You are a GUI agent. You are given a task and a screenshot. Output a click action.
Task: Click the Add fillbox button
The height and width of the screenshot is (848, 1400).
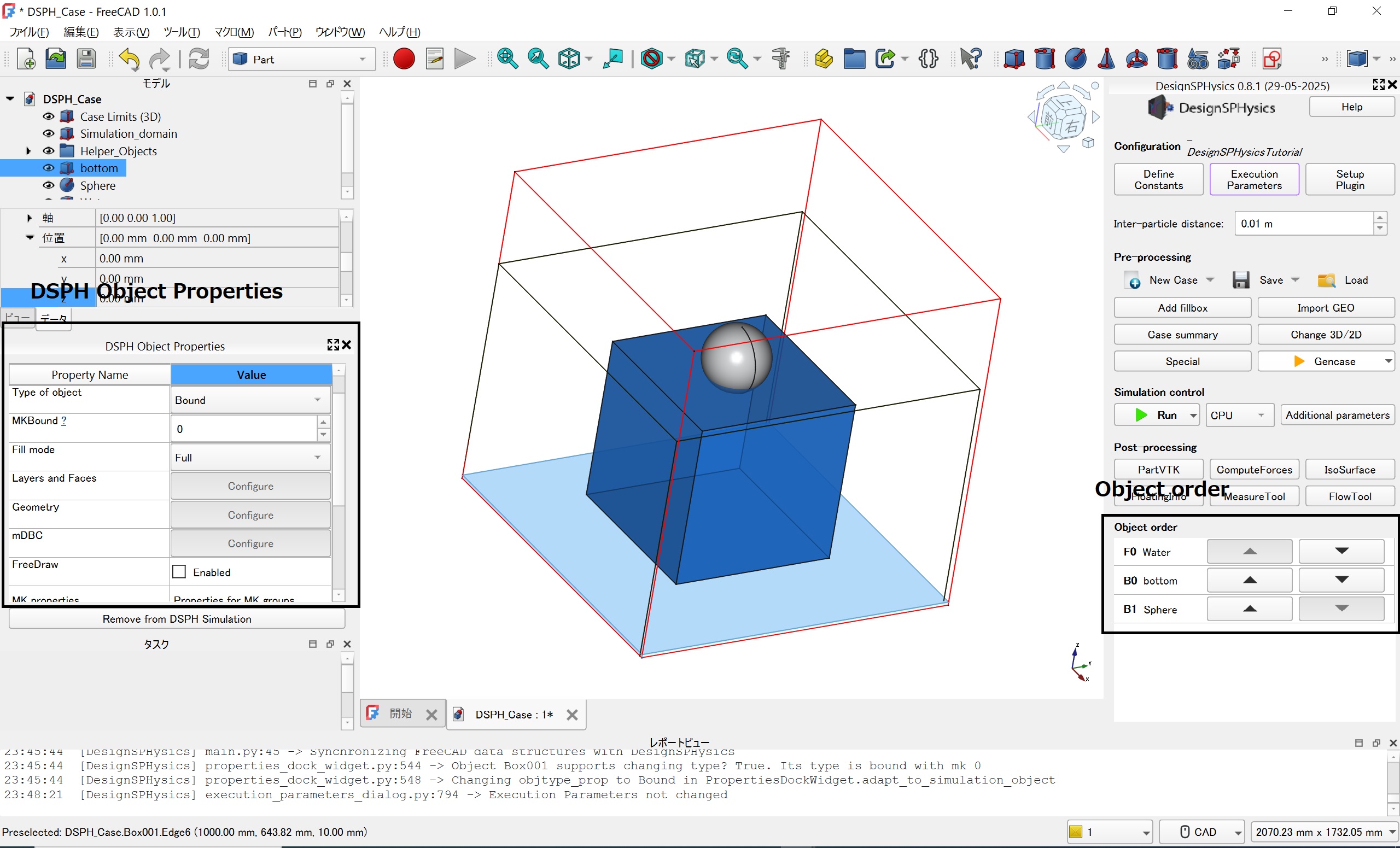tap(1182, 308)
